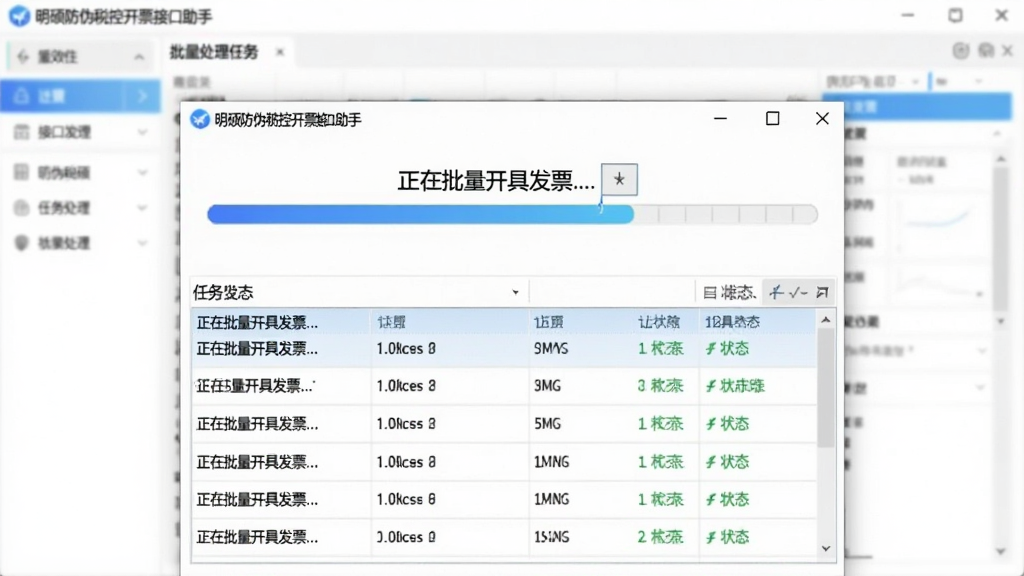Click the green lightning icon in the 5MG row
1024x576 pixels.
tap(711, 424)
